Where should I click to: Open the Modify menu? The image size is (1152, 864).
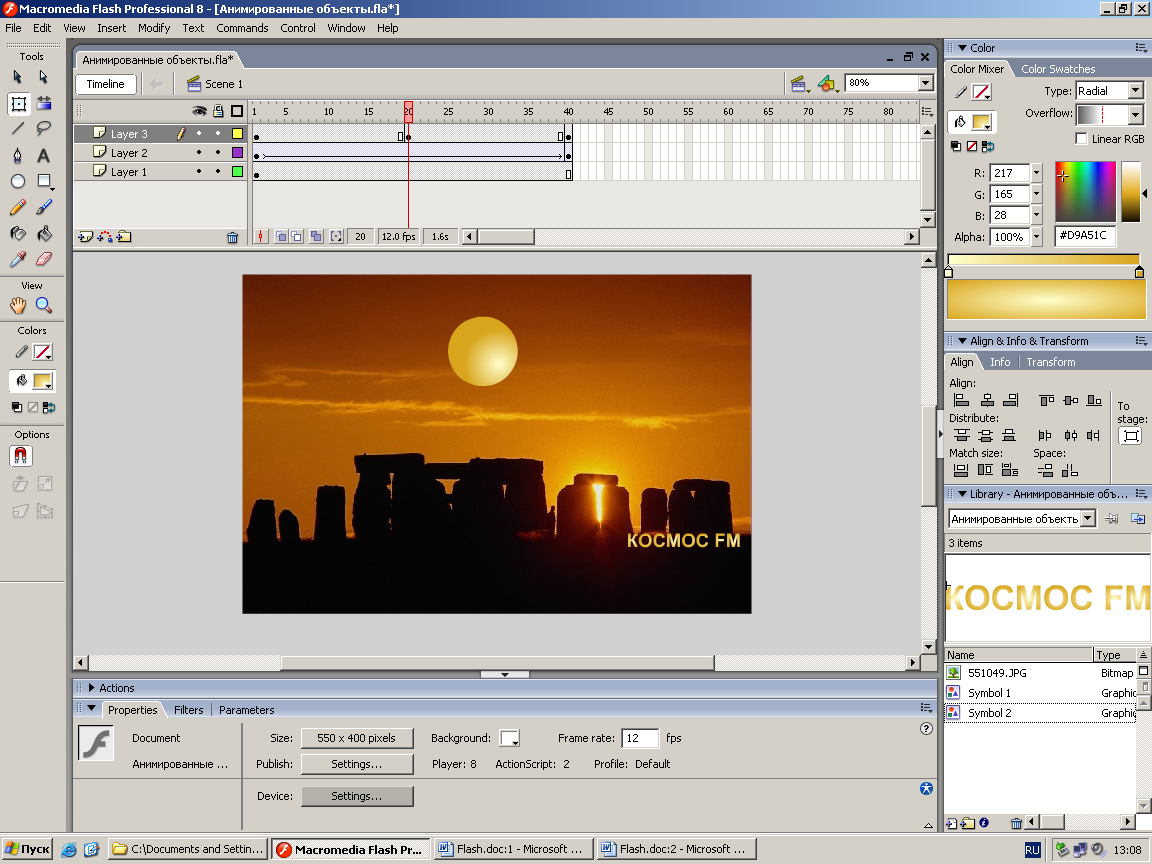tap(154, 28)
